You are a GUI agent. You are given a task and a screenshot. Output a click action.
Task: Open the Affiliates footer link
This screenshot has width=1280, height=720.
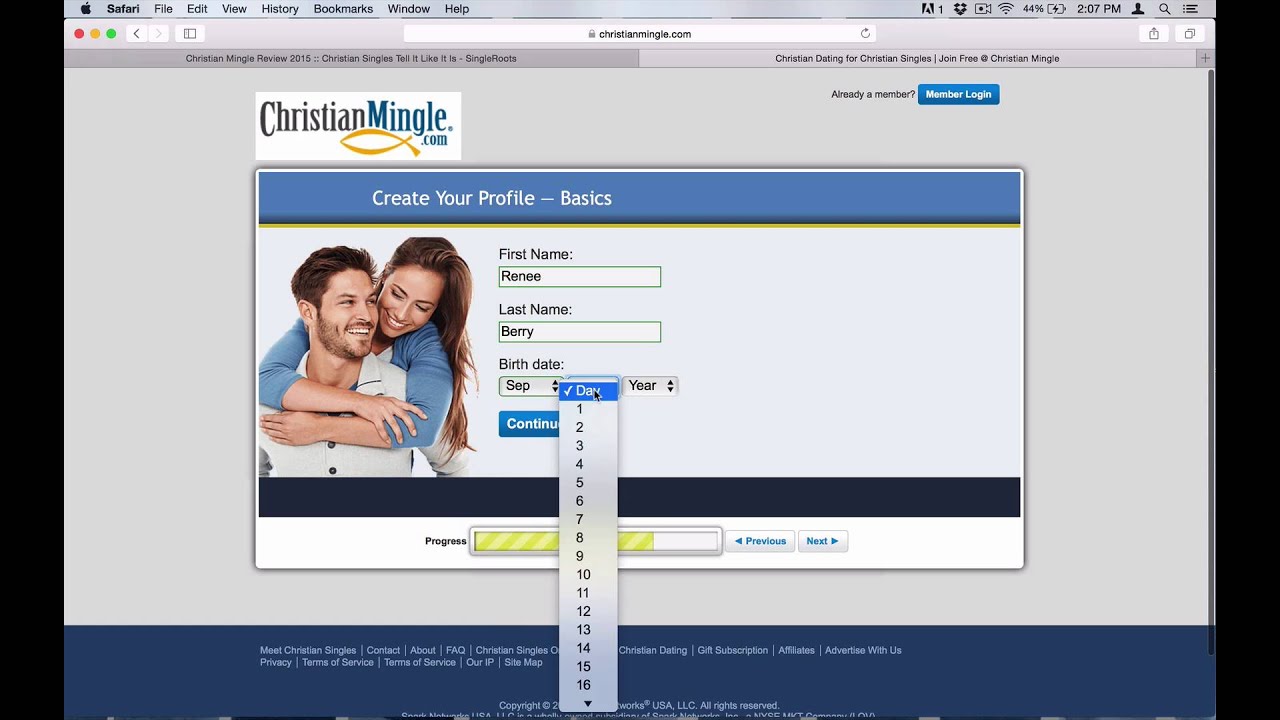(796, 650)
